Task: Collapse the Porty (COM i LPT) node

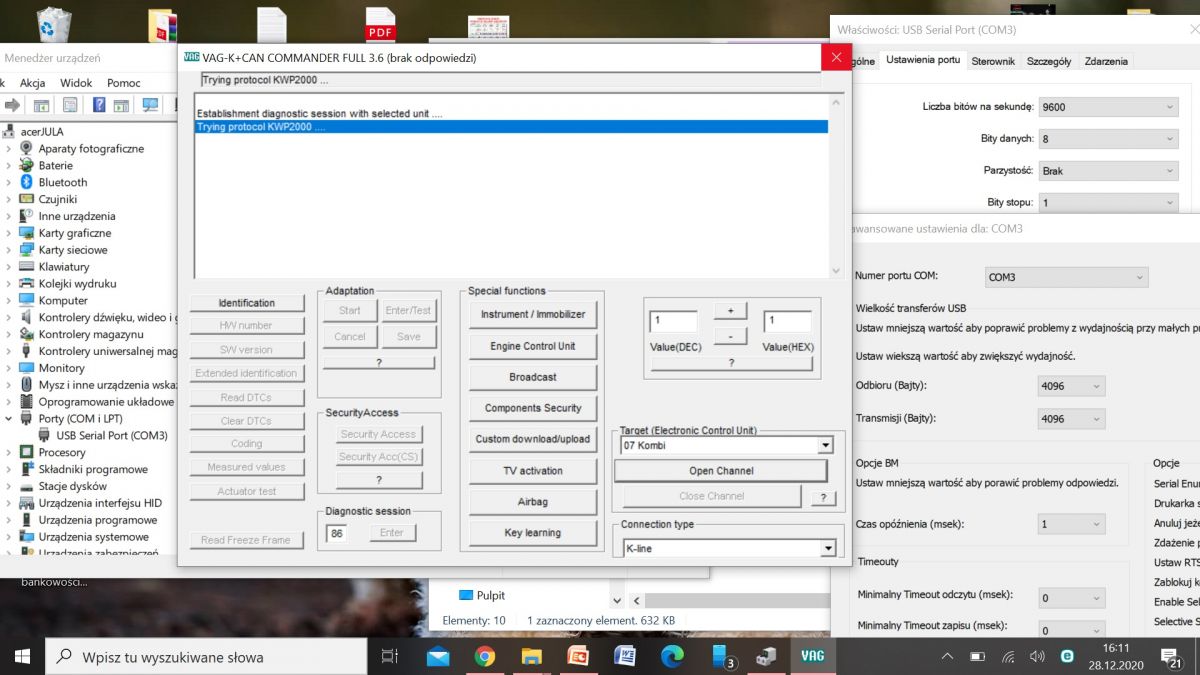Action: click(x=10, y=419)
